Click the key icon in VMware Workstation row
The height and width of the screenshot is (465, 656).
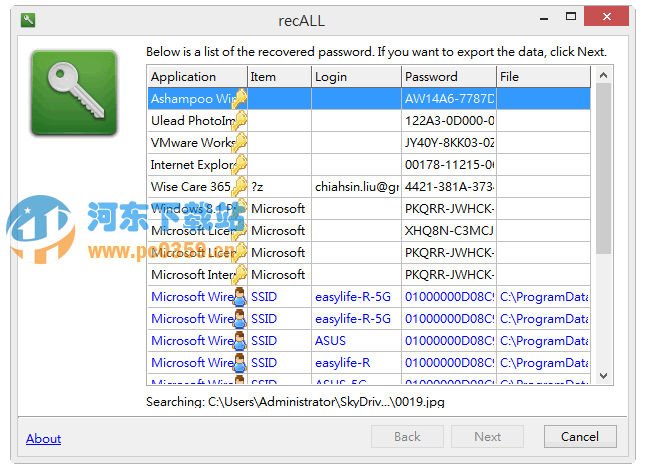(x=240, y=143)
